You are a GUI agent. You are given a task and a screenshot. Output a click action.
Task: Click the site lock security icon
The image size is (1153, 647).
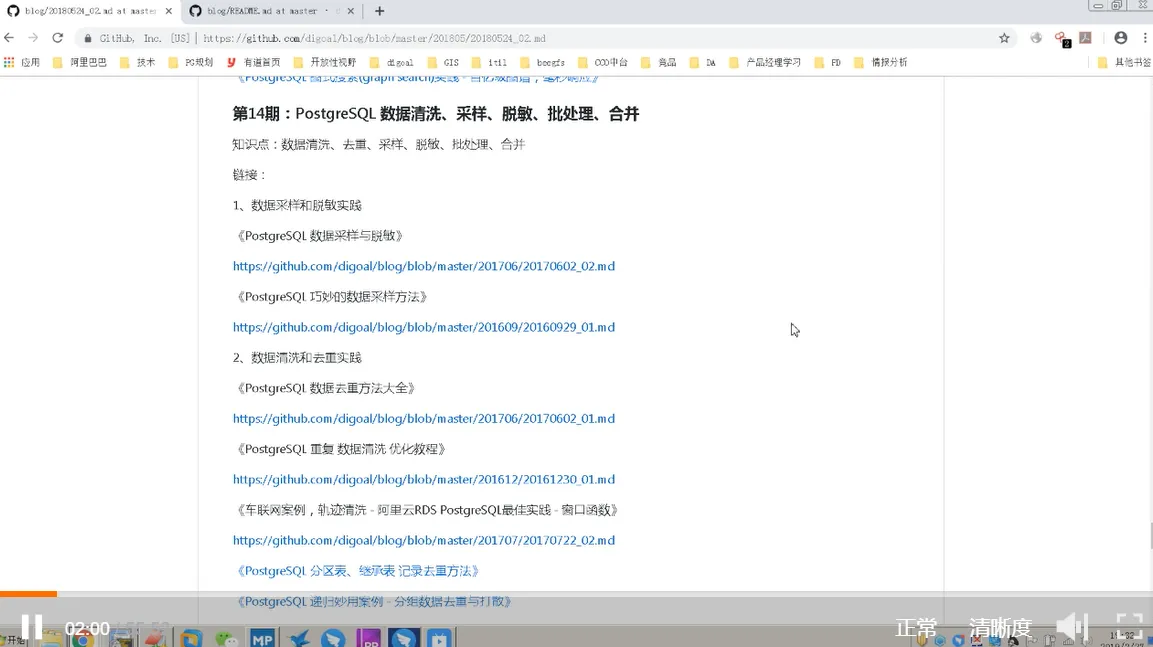(x=88, y=38)
